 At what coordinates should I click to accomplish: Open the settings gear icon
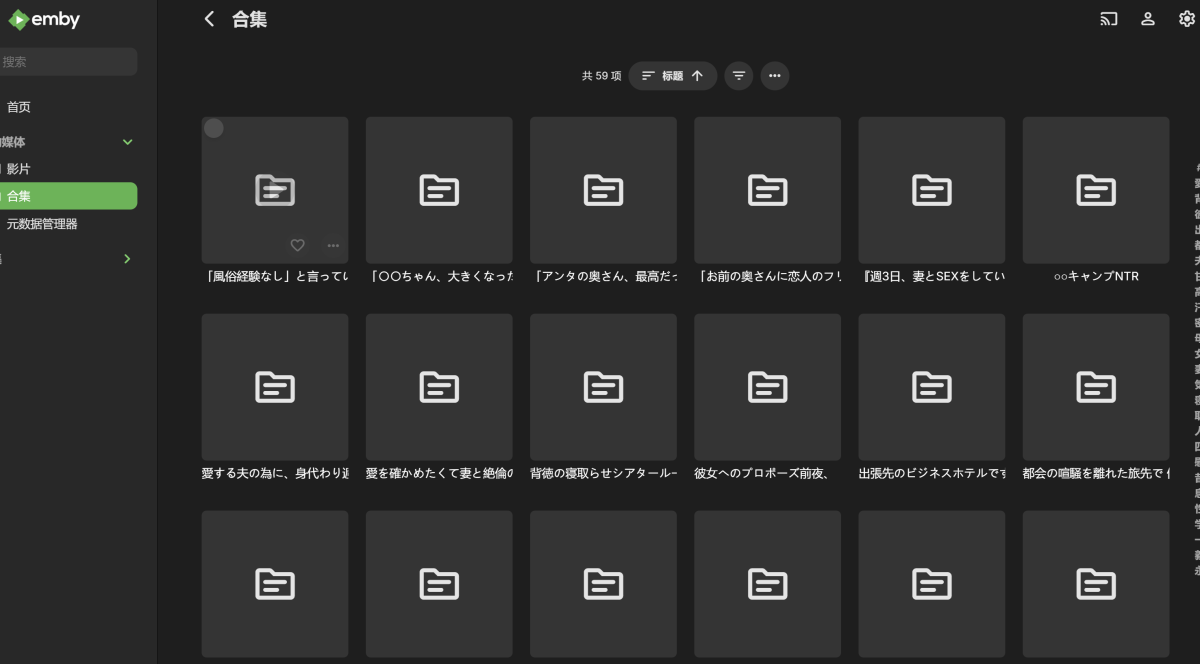point(1187,19)
